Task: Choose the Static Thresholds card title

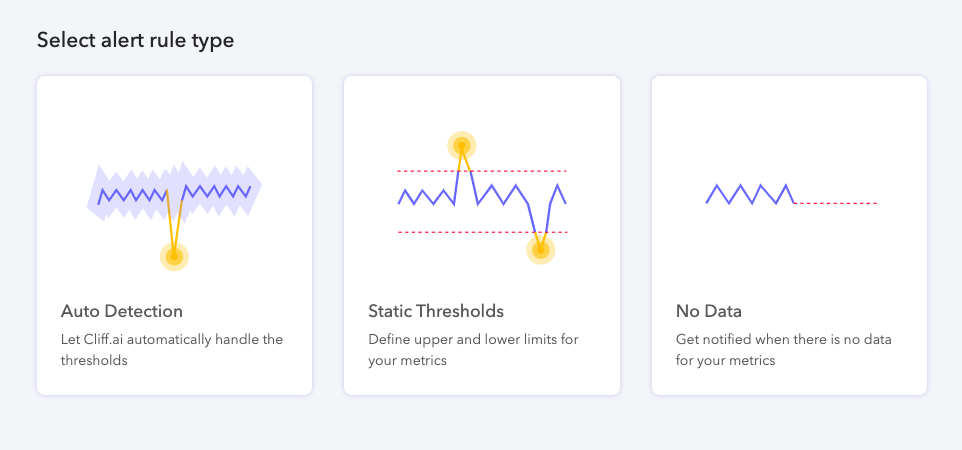Action: (436, 311)
